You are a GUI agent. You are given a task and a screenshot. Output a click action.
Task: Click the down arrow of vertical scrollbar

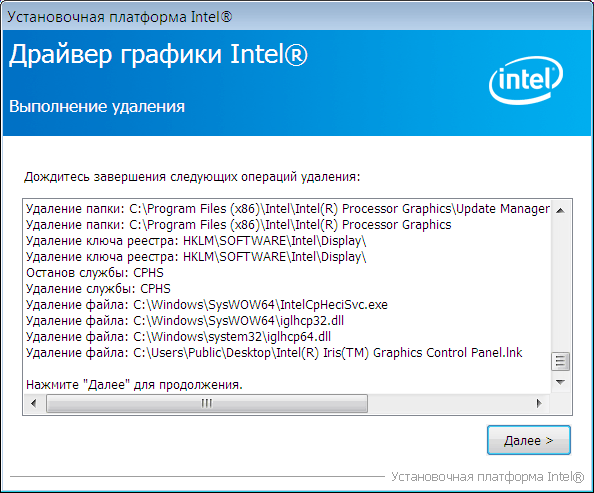pyautogui.click(x=560, y=382)
